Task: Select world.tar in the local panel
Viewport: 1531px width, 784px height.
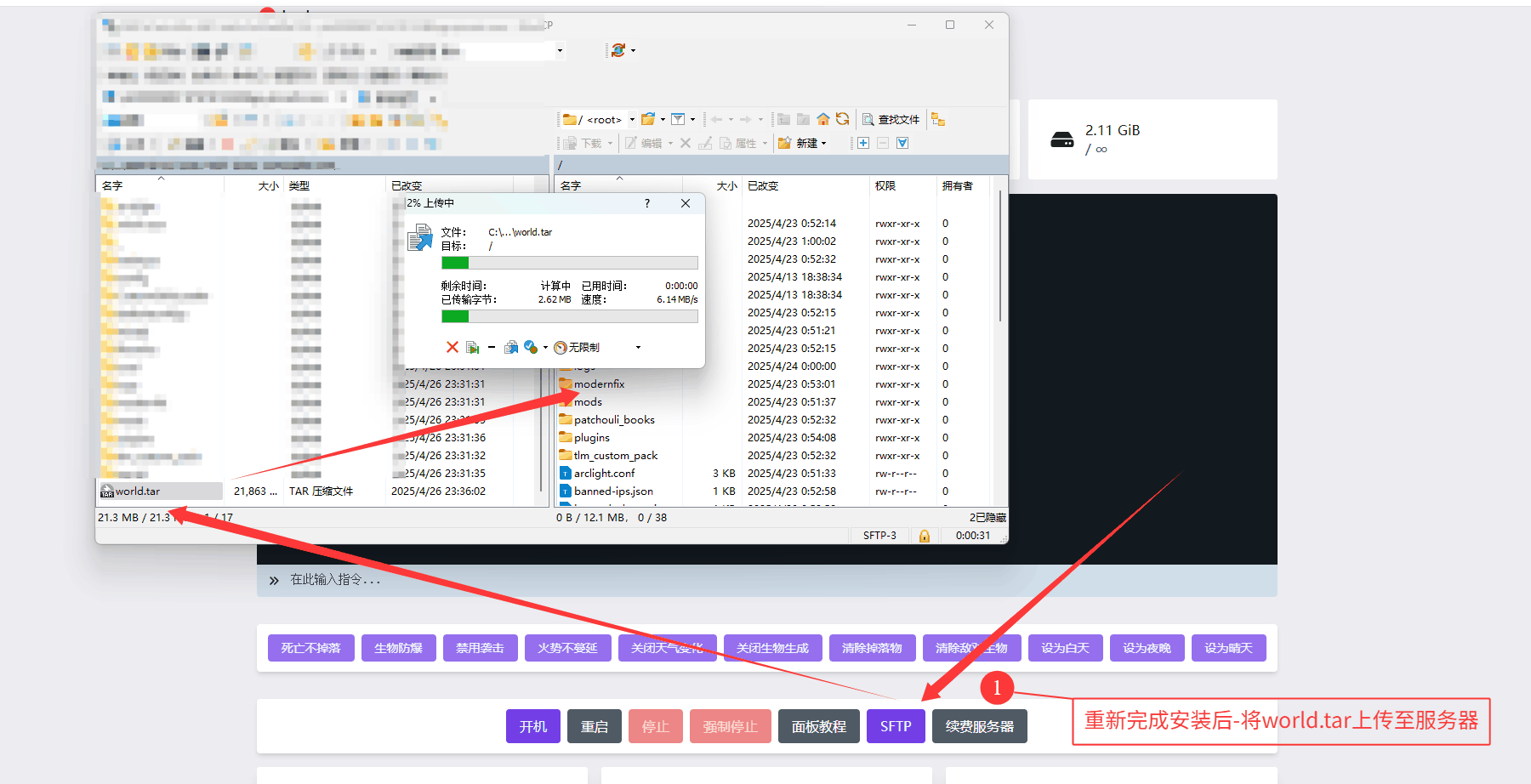Action: click(x=138, y=491)
